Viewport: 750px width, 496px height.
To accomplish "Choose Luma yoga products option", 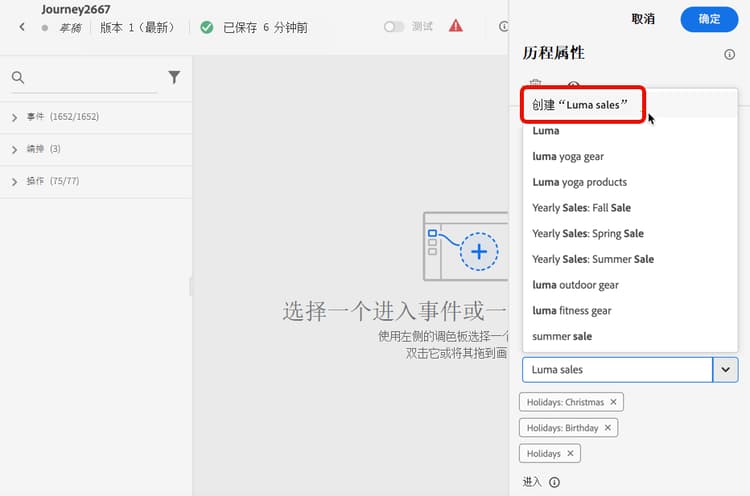I will point(629,182).
